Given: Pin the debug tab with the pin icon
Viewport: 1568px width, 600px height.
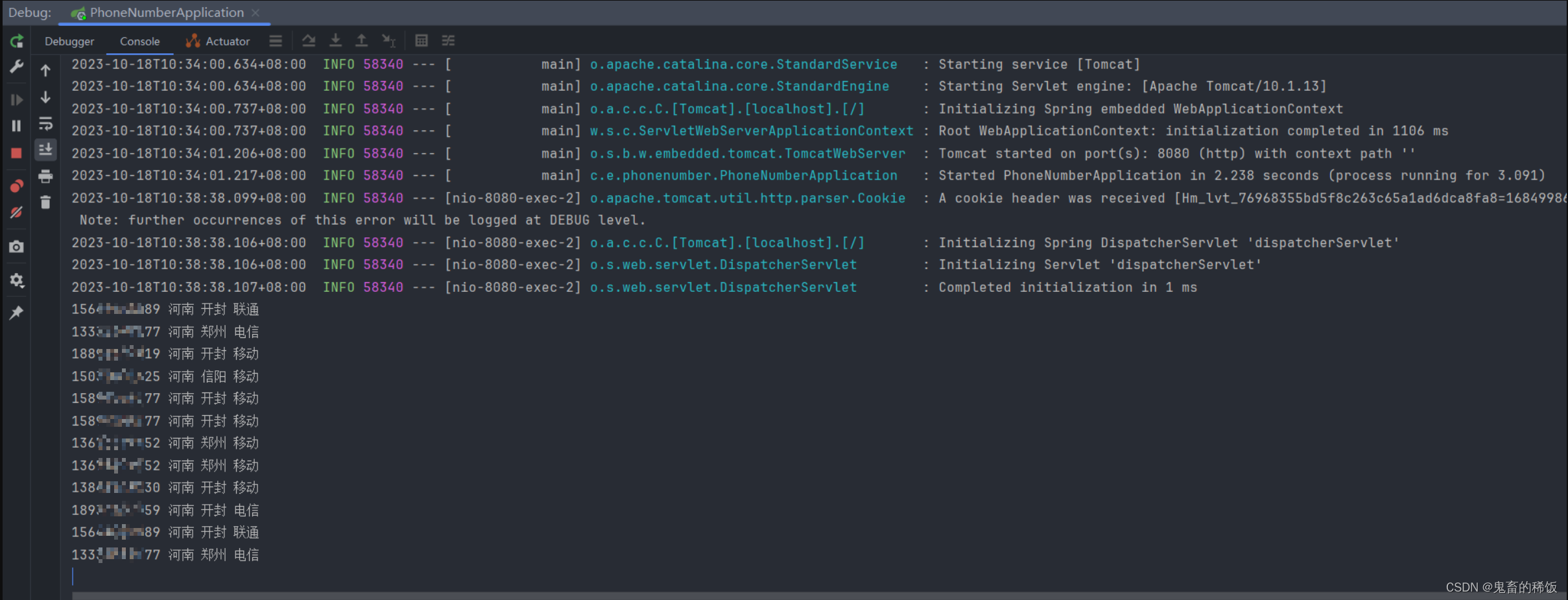Looking at the screenshot, I should point(17,313).
